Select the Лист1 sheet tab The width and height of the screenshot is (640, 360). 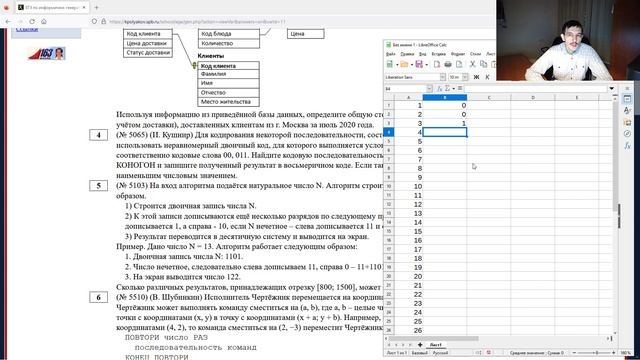coord(435,345)
